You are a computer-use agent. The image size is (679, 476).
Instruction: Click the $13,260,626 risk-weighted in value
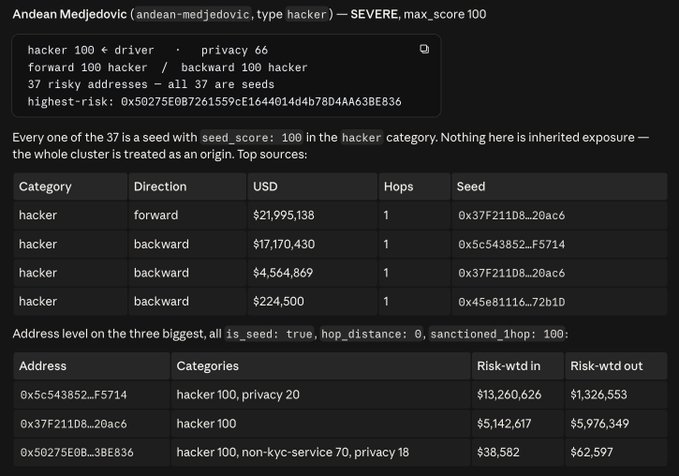[509, 395]
